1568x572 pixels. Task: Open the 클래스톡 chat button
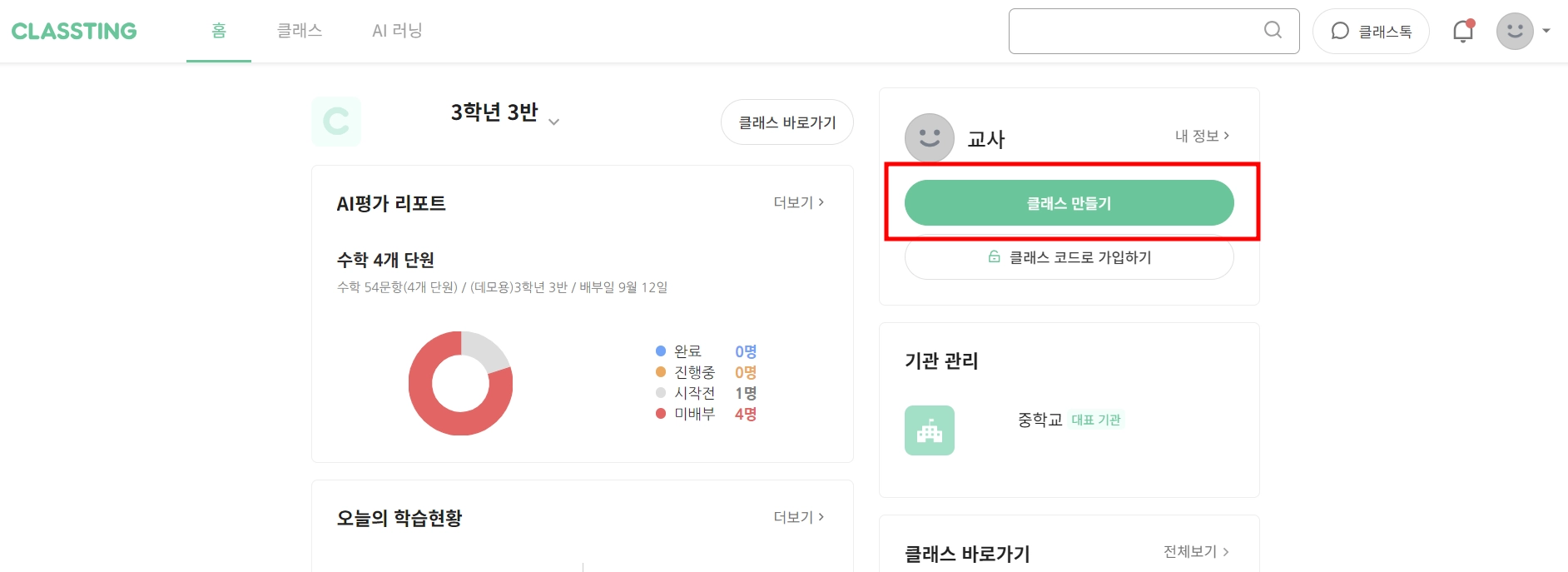1371,32
